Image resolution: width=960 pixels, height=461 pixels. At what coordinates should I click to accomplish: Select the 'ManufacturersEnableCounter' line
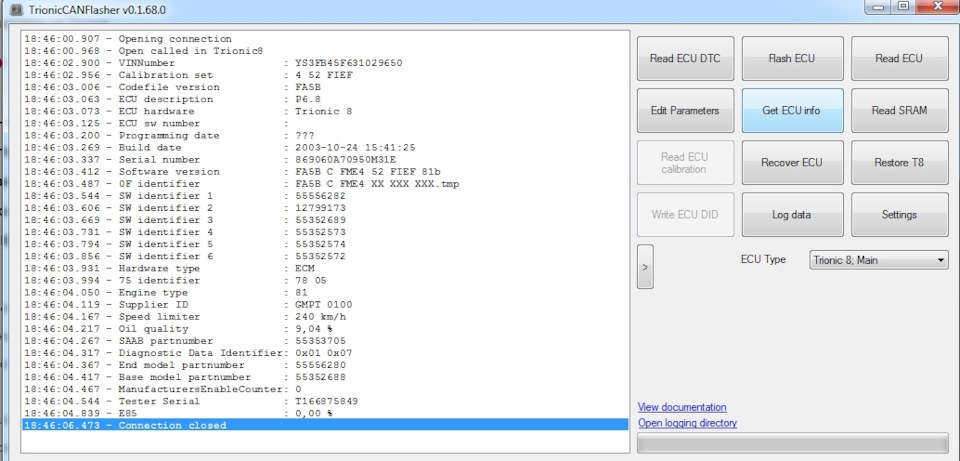click(325, 389)
